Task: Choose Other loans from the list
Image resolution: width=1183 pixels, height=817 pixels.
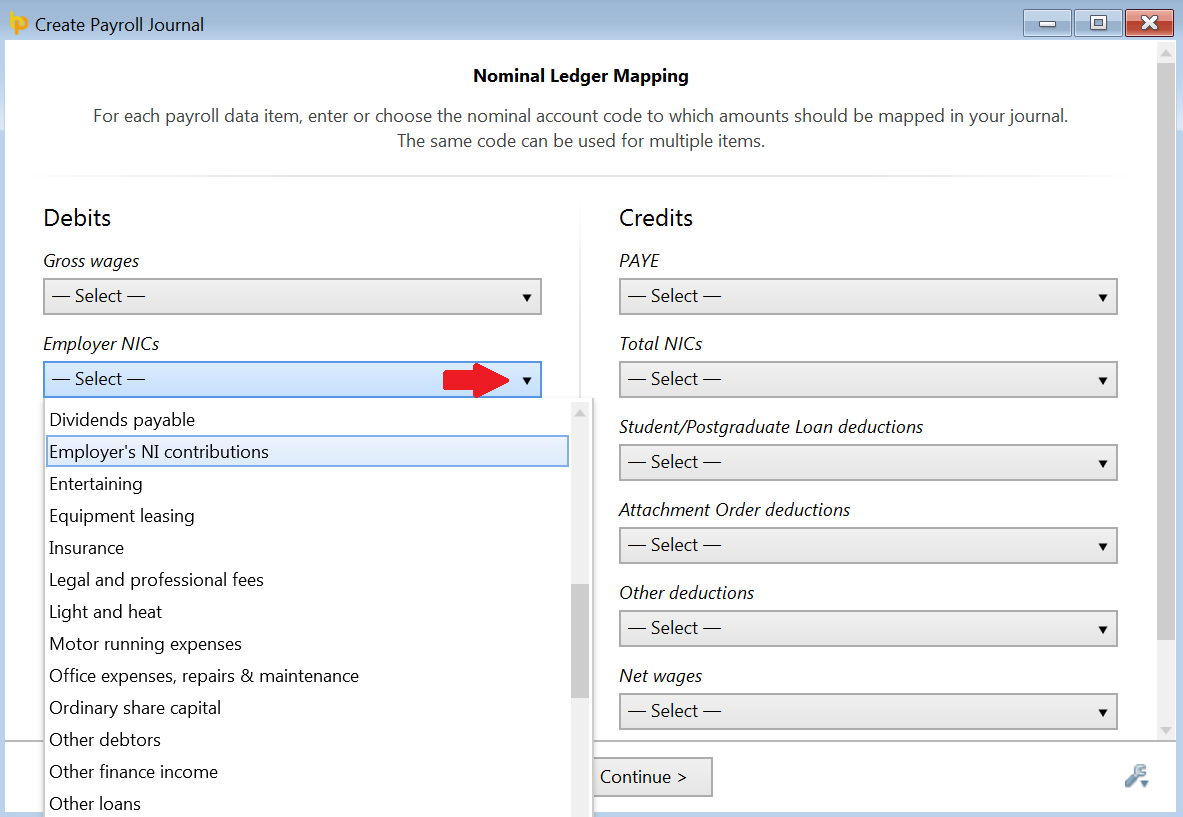Action: 307,803
